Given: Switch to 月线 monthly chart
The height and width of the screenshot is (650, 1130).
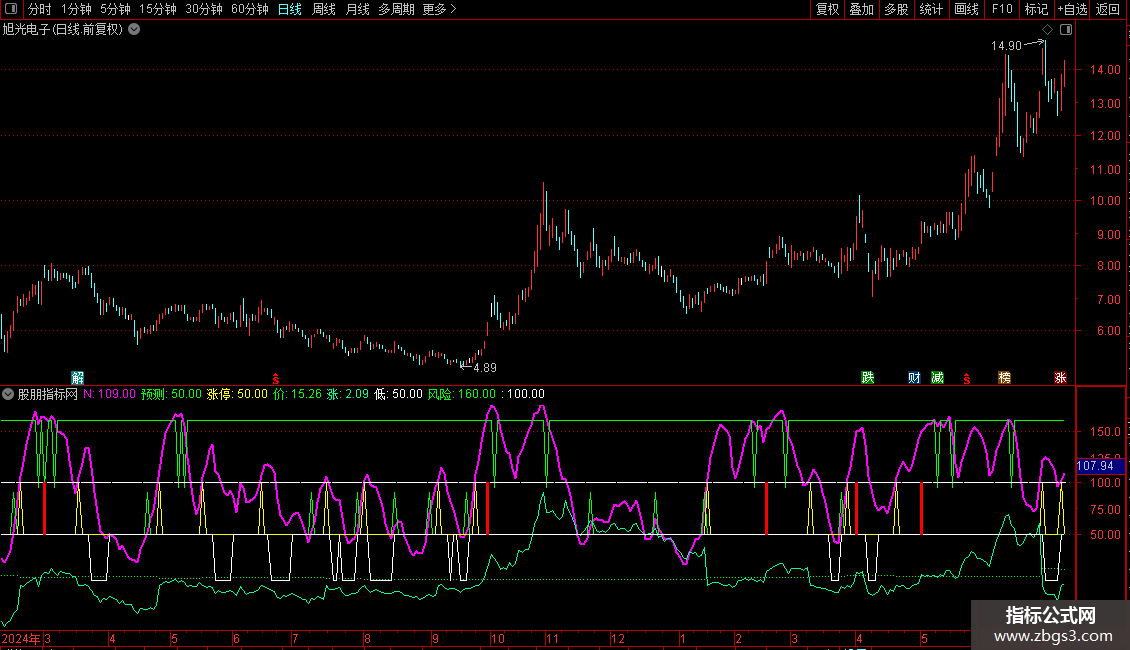Looking at the screenshot, I should coord(357,9).
